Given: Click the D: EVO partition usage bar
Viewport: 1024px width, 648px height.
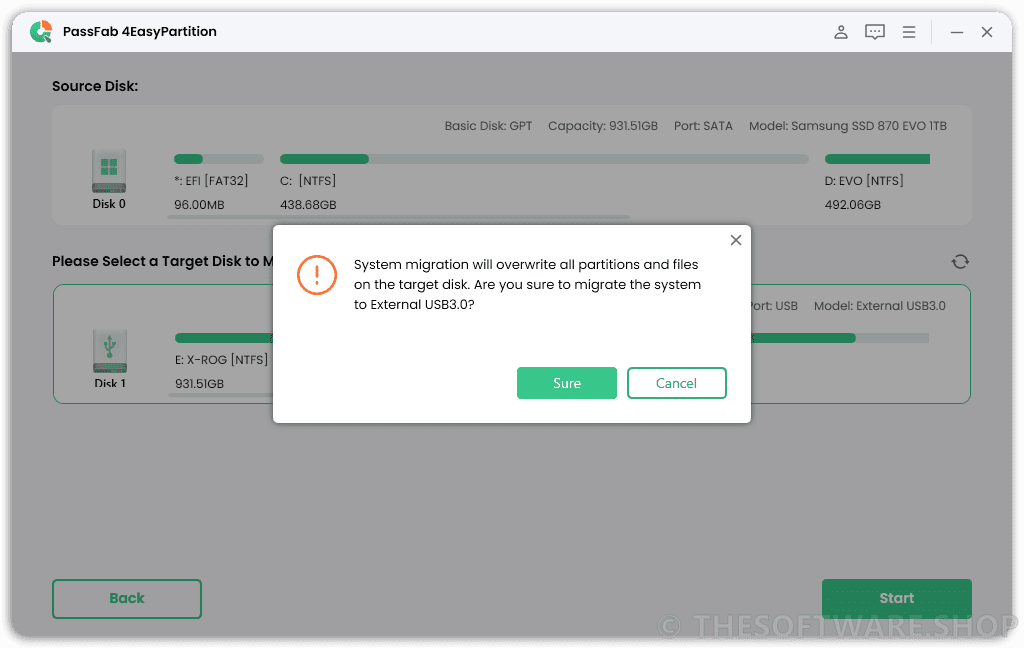Looking at the screenshot, I should click(877, 159).
